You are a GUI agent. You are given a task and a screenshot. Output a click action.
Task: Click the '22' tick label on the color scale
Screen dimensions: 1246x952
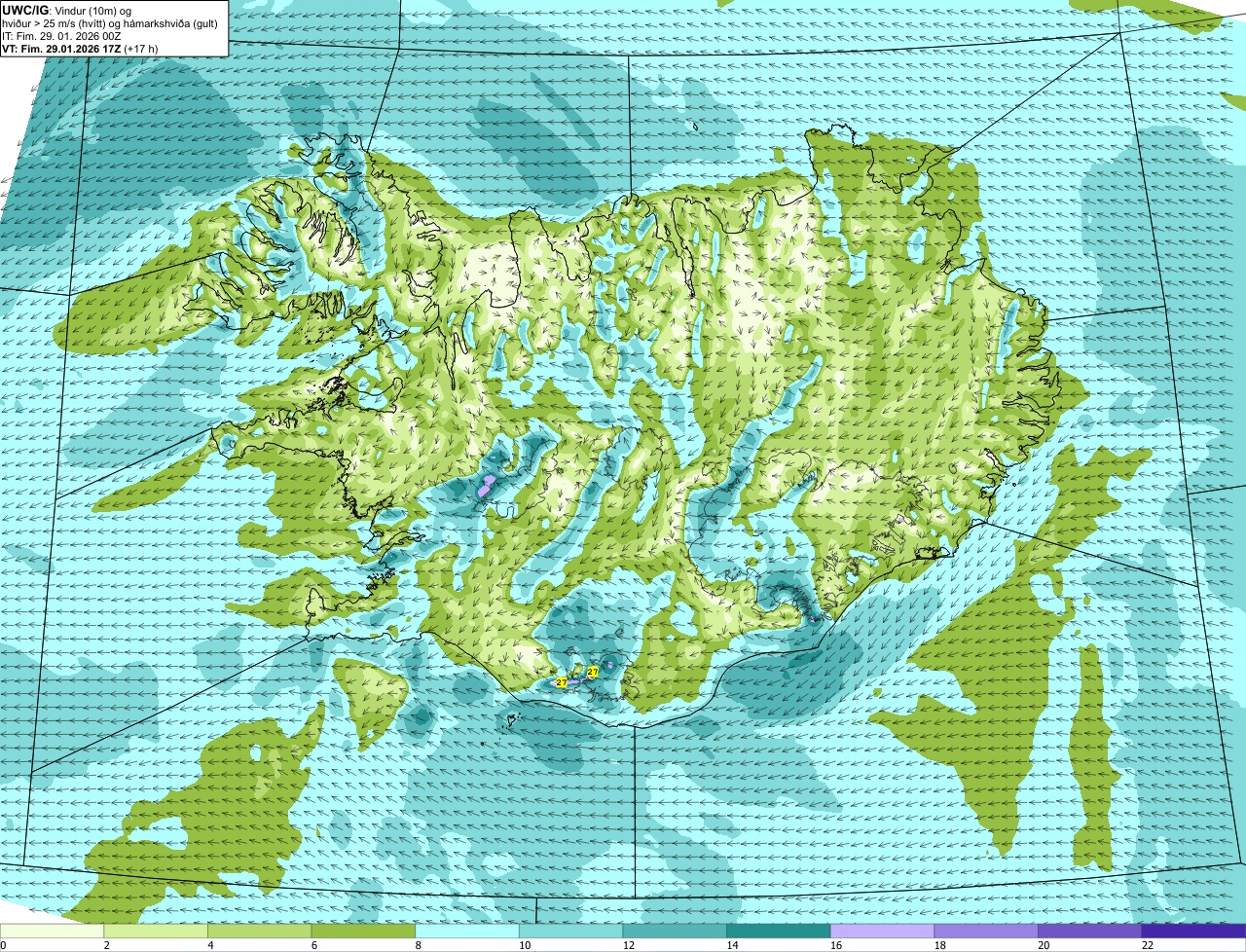pyautogui.click(x=1148, y=945)
